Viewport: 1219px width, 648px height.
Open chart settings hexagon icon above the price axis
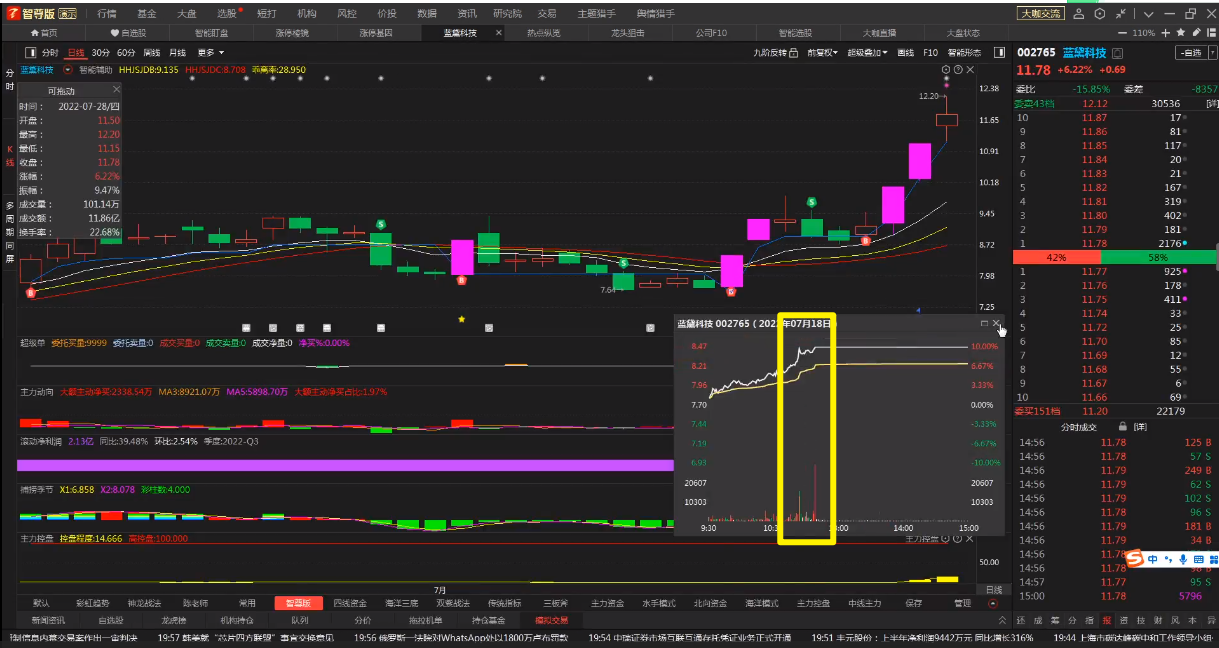click(x=945, y=70)
